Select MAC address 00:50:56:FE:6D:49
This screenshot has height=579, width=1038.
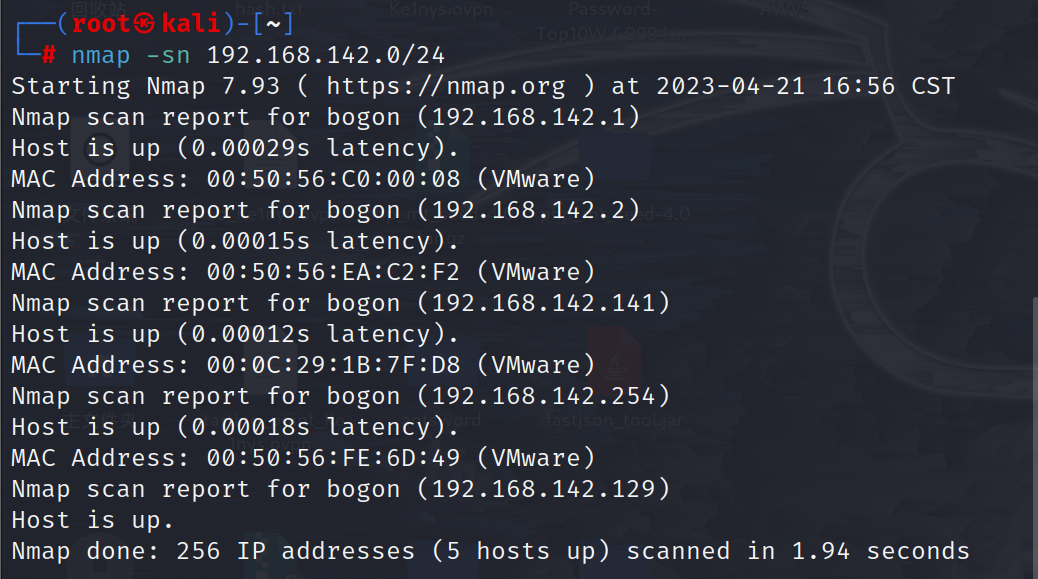pos(334,458)
